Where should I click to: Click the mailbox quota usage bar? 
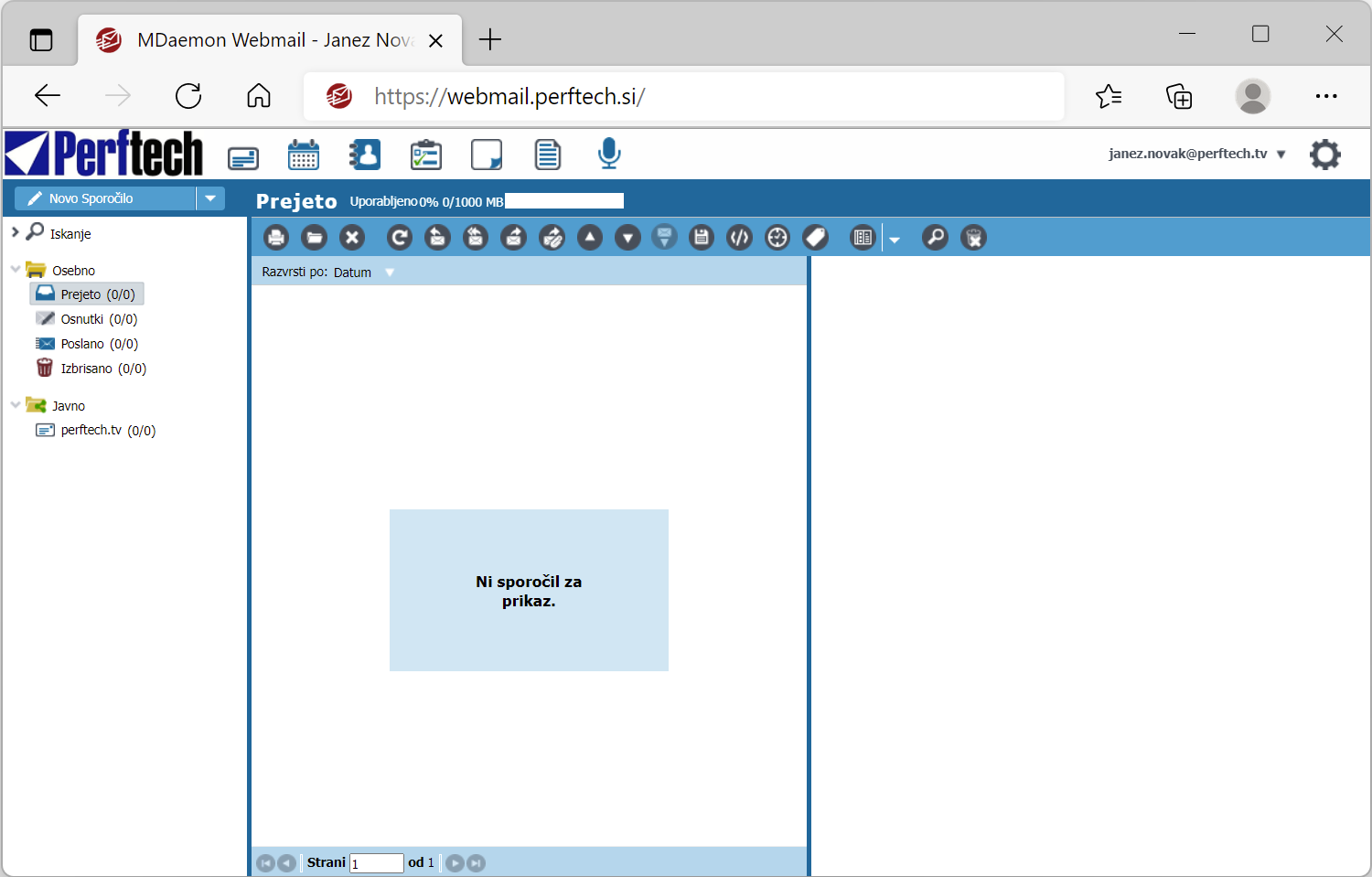(564, 201)
